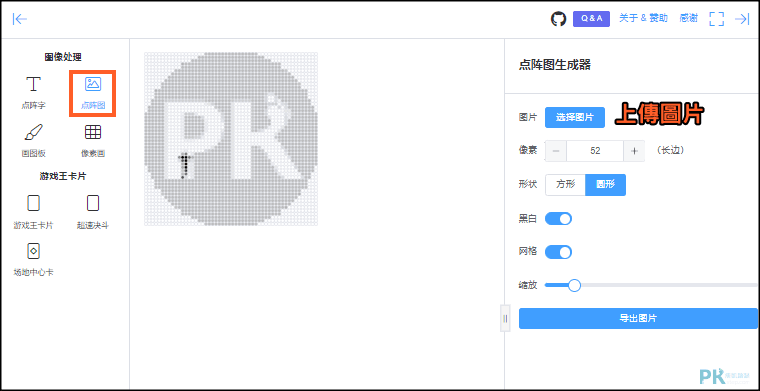Select the 圆形 circle shape option
This screenshot has width=760, height=391.
(x=605, y=185)
